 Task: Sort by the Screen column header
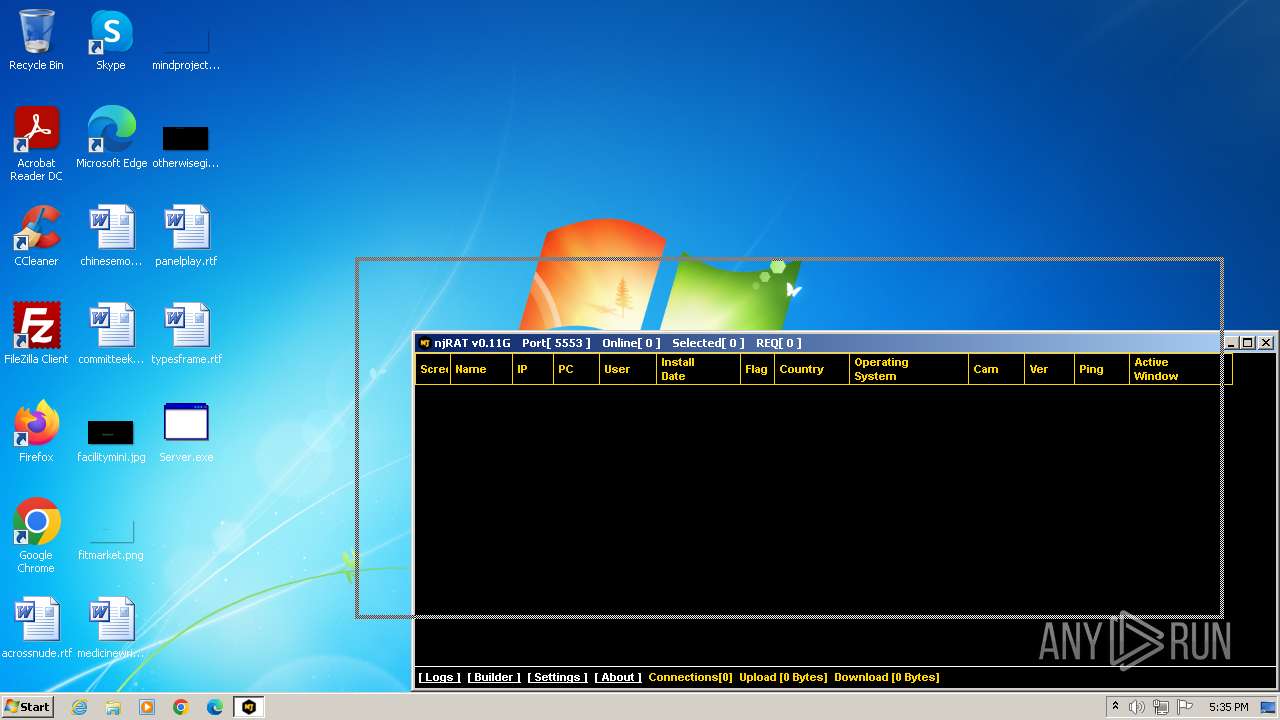tap(433, 369)
